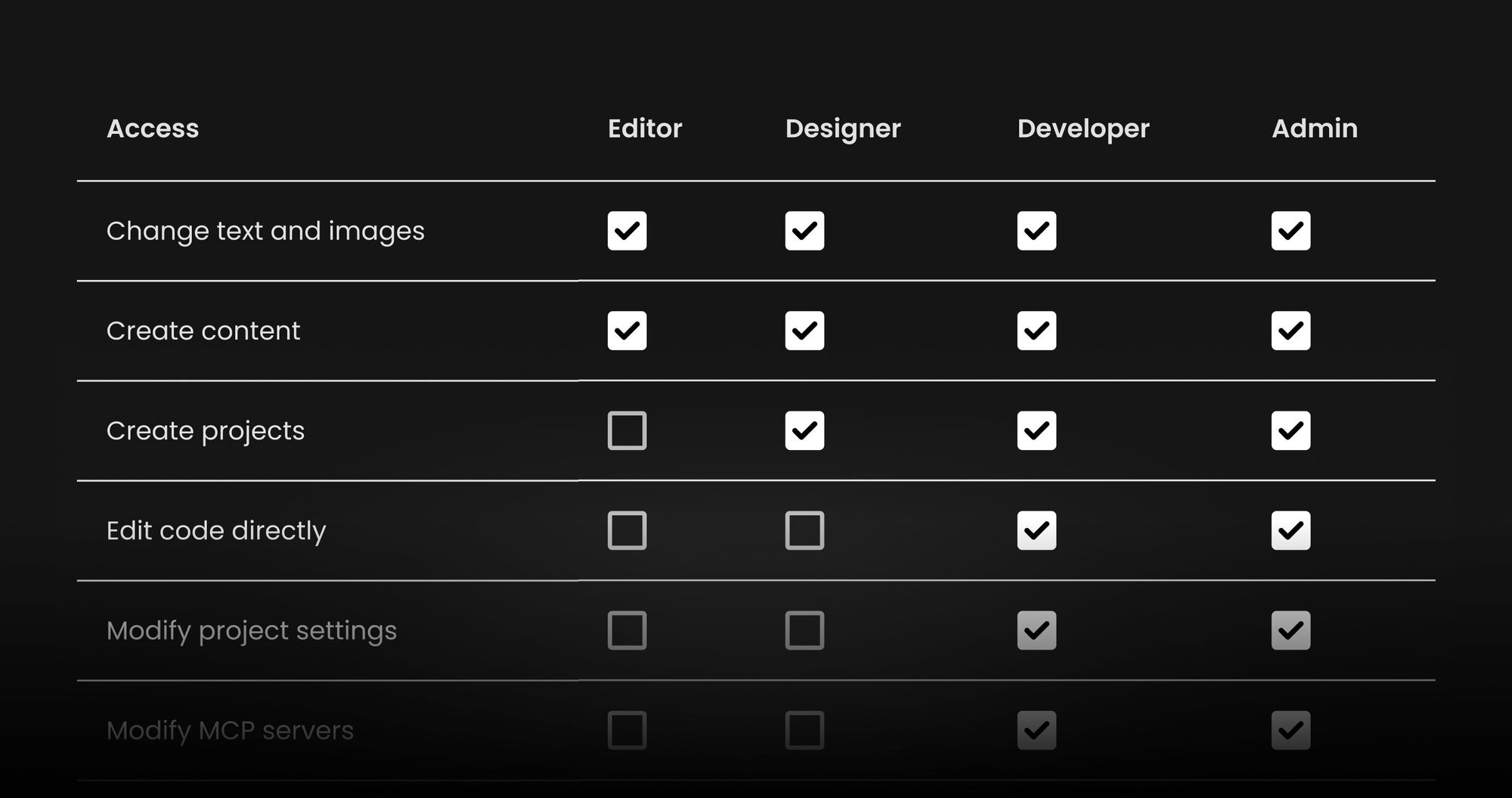Check Modify MCP servers for Editor

(627, 730)
